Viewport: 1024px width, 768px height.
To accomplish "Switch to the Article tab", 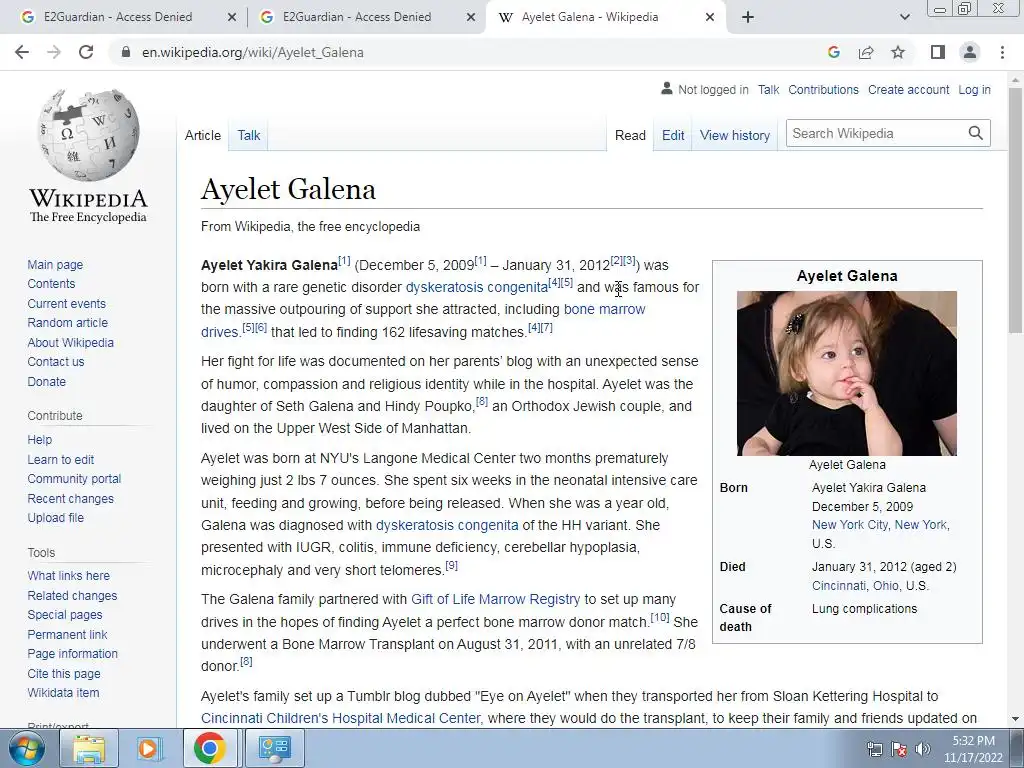I will [x=202, y=135].
